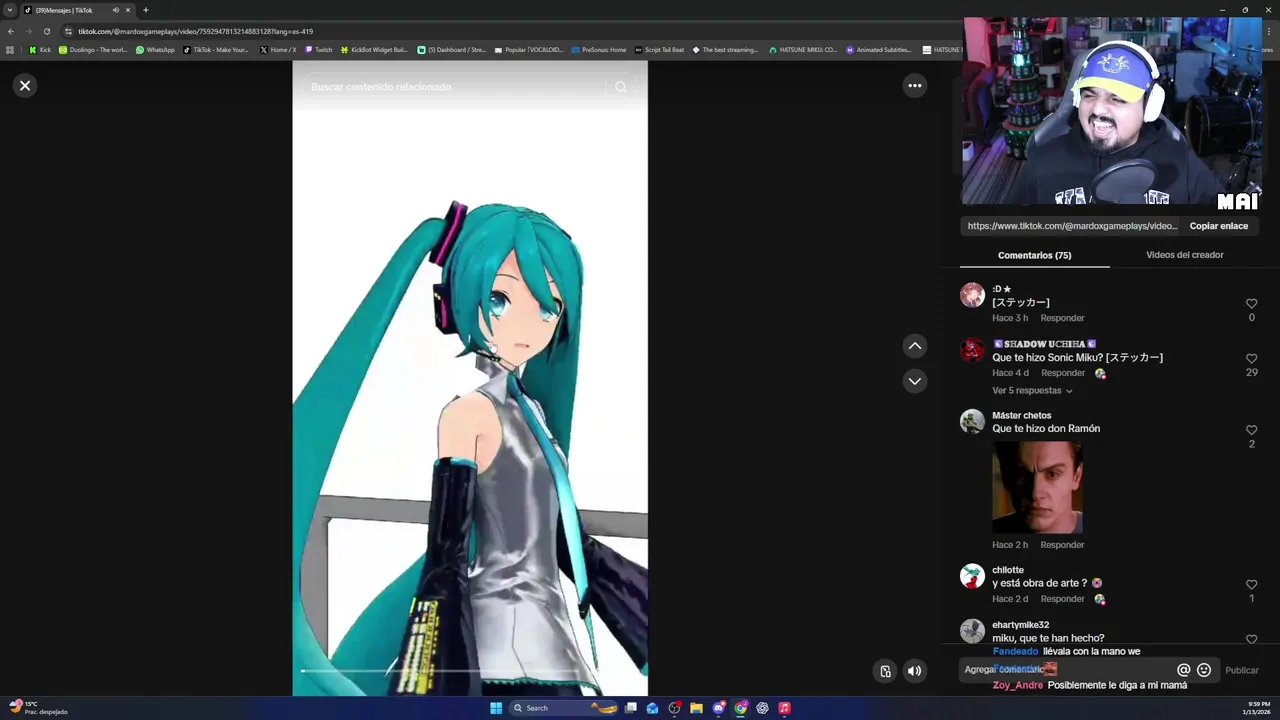Click the magnifier icon in related content search
The width and height of the screenshot is (1280, 720).
click(621, 87)
